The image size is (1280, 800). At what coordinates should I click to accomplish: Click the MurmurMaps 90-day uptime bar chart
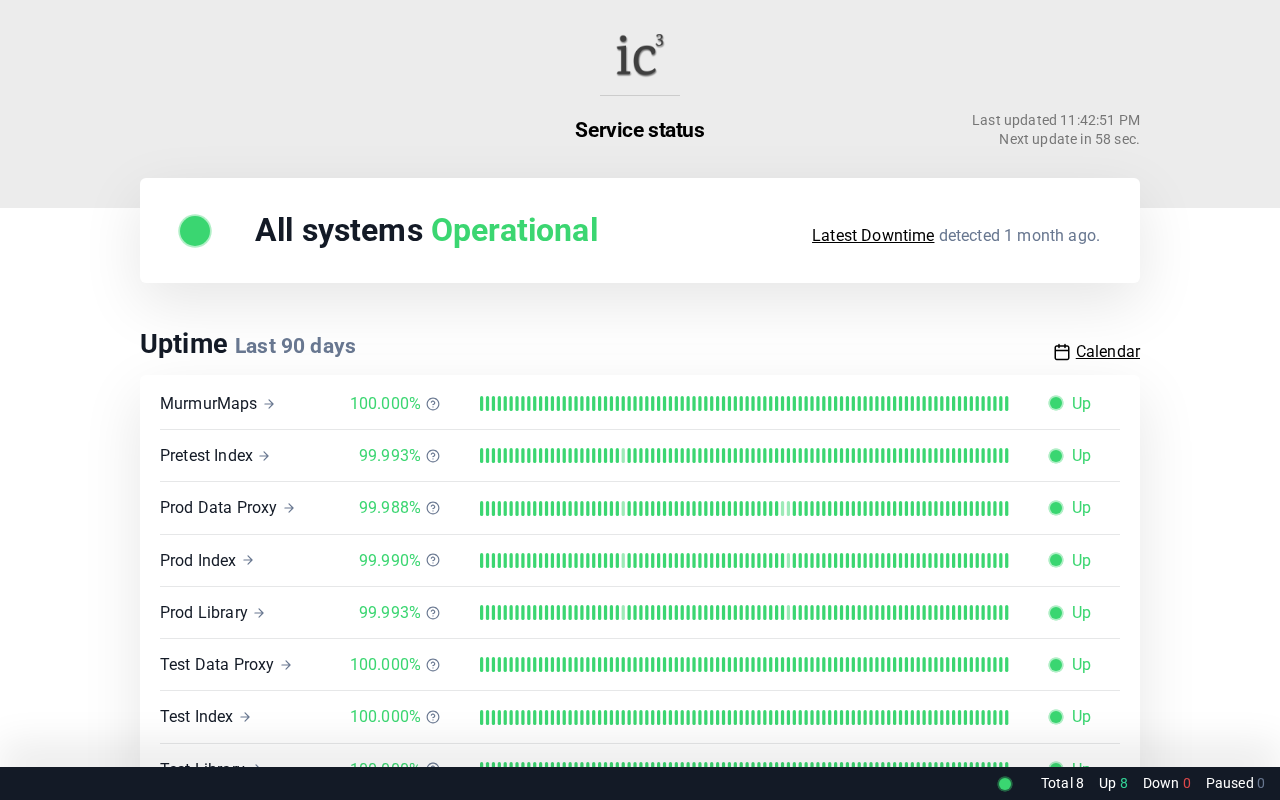point(744,404)
